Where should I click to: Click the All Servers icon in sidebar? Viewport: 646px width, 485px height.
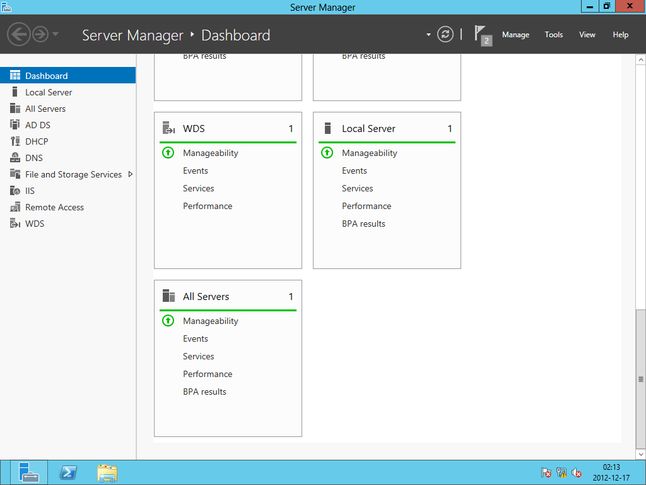(x=15, y=108)
